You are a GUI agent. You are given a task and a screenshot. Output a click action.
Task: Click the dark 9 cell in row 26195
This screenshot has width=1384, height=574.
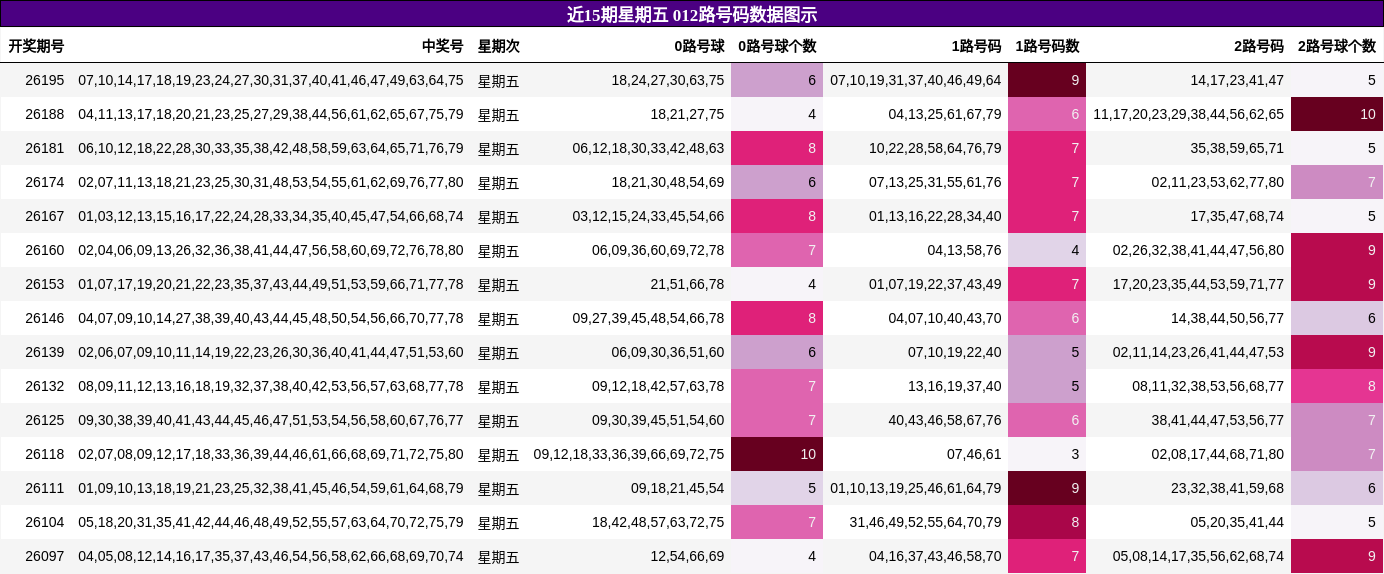coord(1047,80)
